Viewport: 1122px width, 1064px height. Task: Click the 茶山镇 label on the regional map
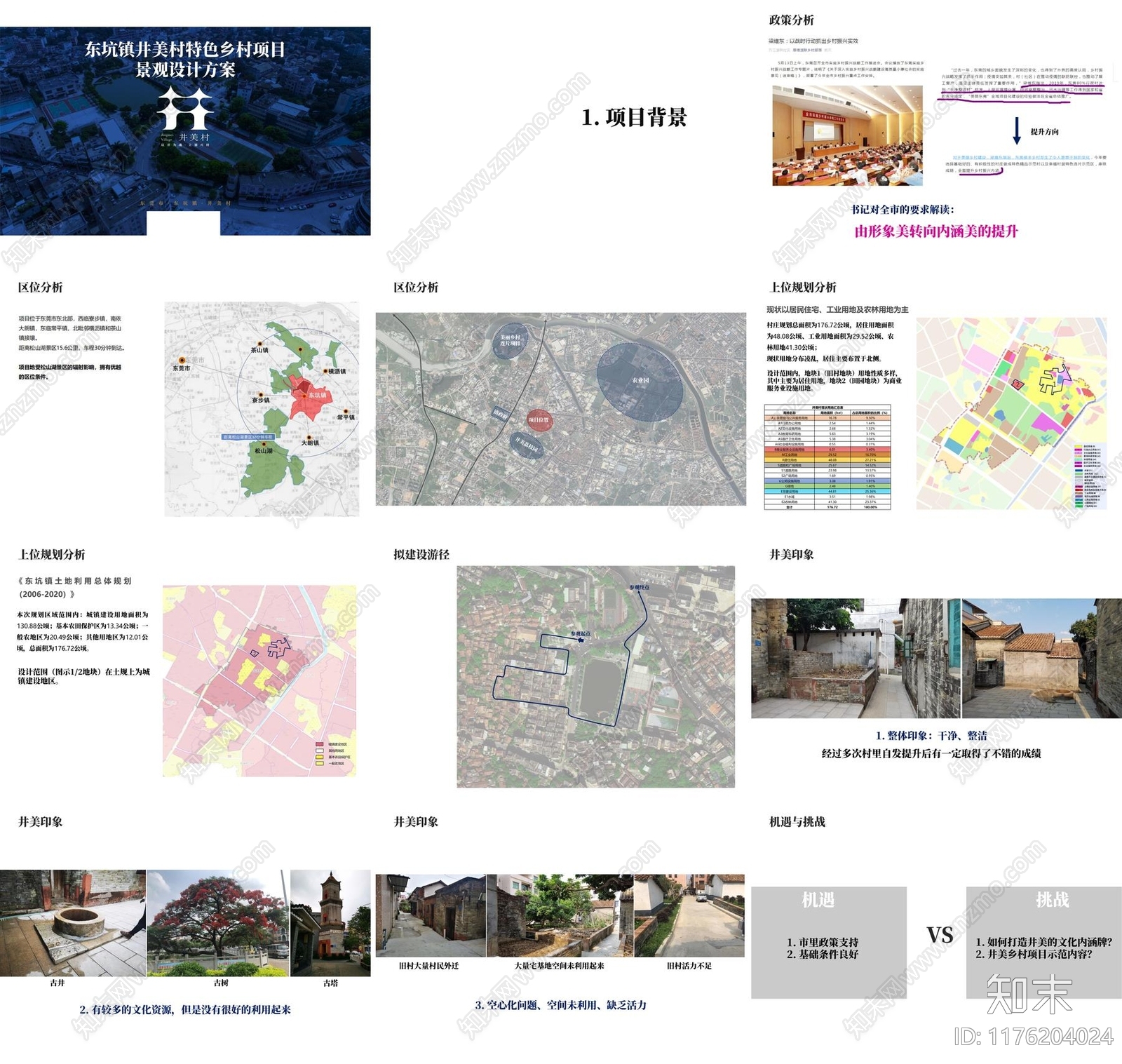point(259,350)
